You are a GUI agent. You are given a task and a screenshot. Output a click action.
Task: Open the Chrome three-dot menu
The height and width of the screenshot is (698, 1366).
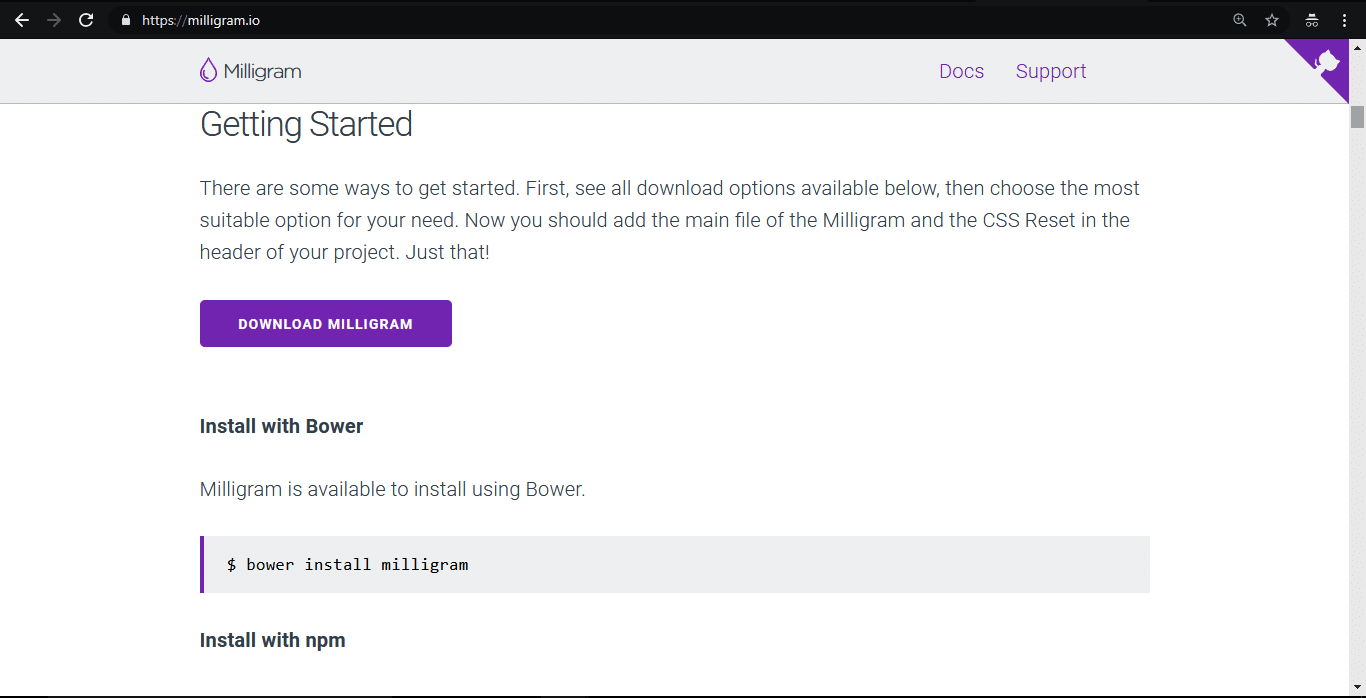click(1344, 20)
